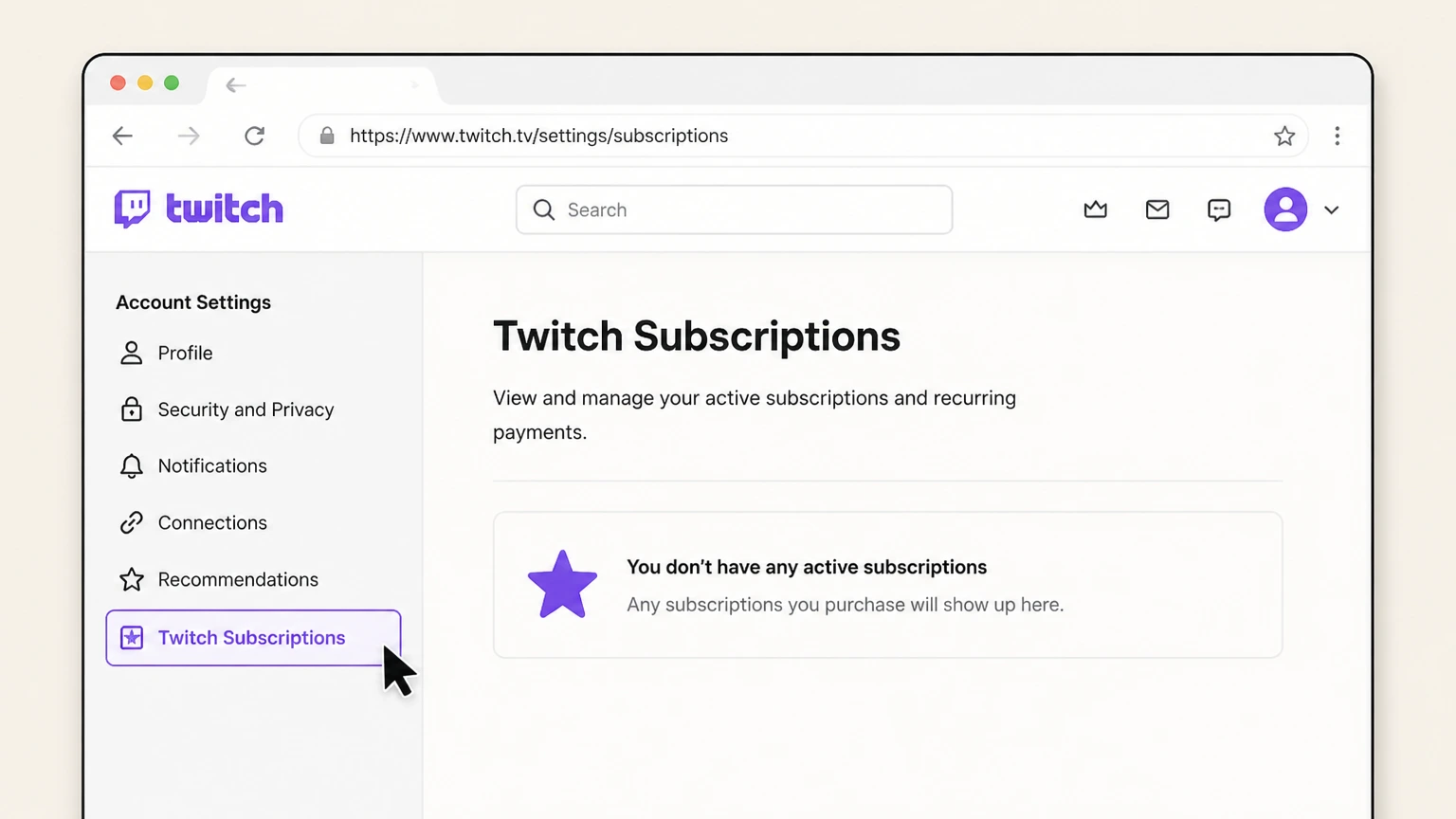Click the Security padlock icon

tap(131, 409)
